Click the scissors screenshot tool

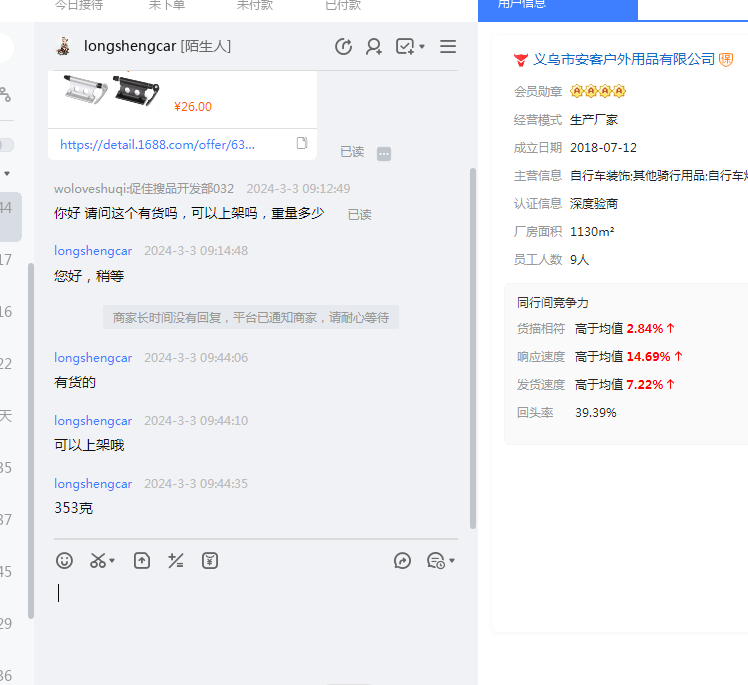97,561
